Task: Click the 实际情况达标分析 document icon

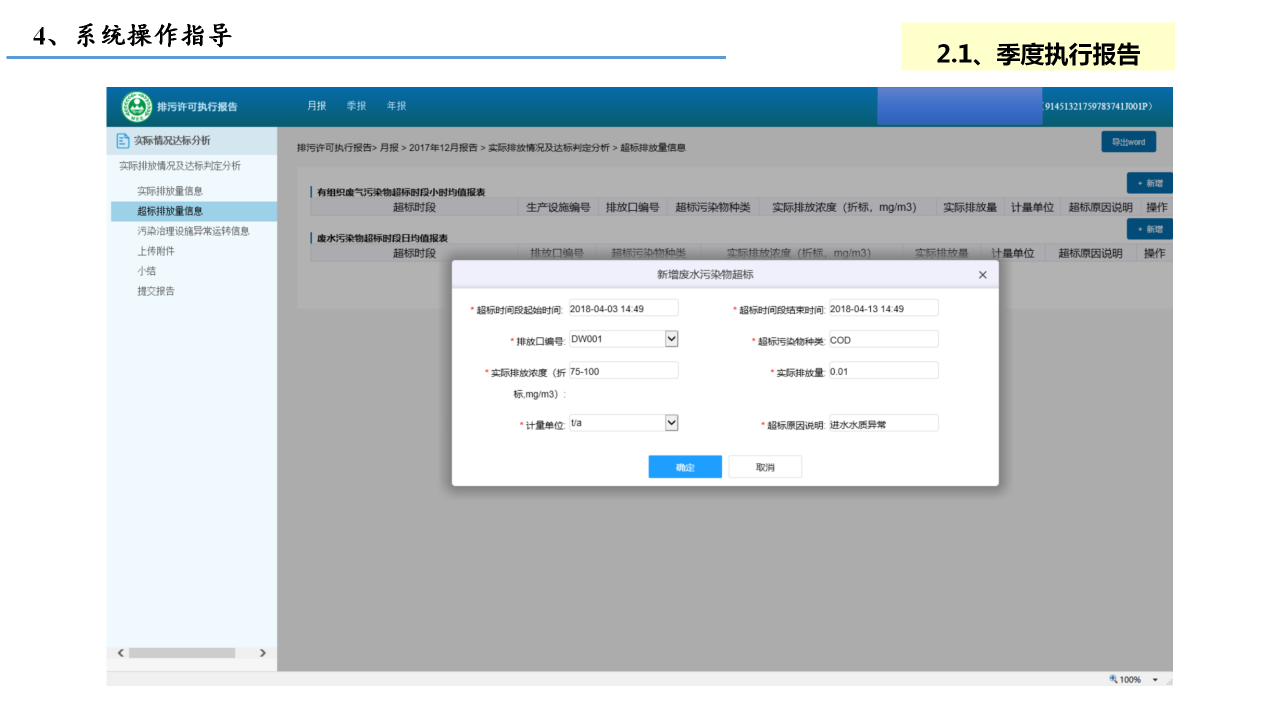Action: click(123, 141)
